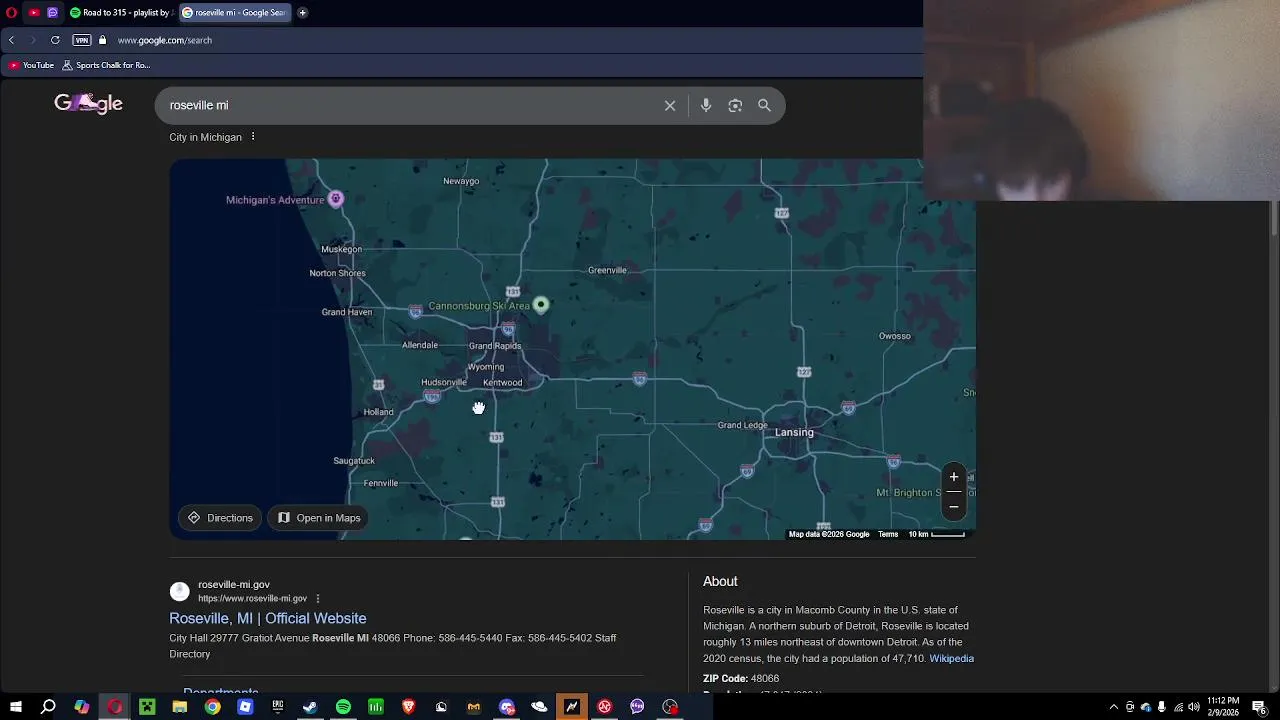Image resolution: width=1280 pixels, height=720 pixels.
Task: Toggle the VPN badge in address bar
Action: [x=82, y=40]
